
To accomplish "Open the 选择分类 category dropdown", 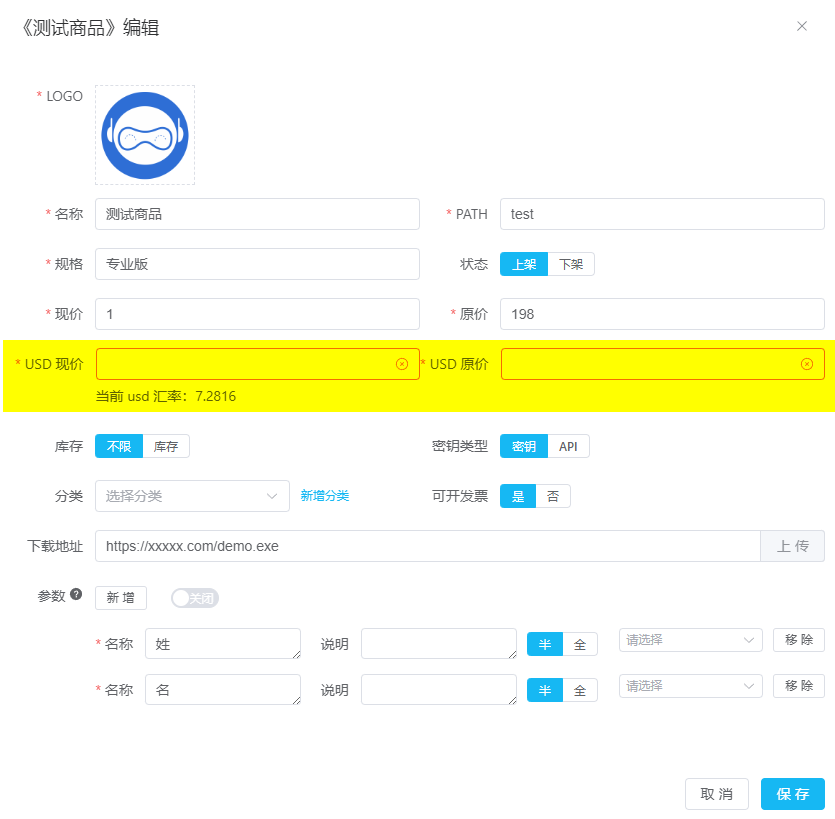I will pyautogui.click(x=192, y=495).
